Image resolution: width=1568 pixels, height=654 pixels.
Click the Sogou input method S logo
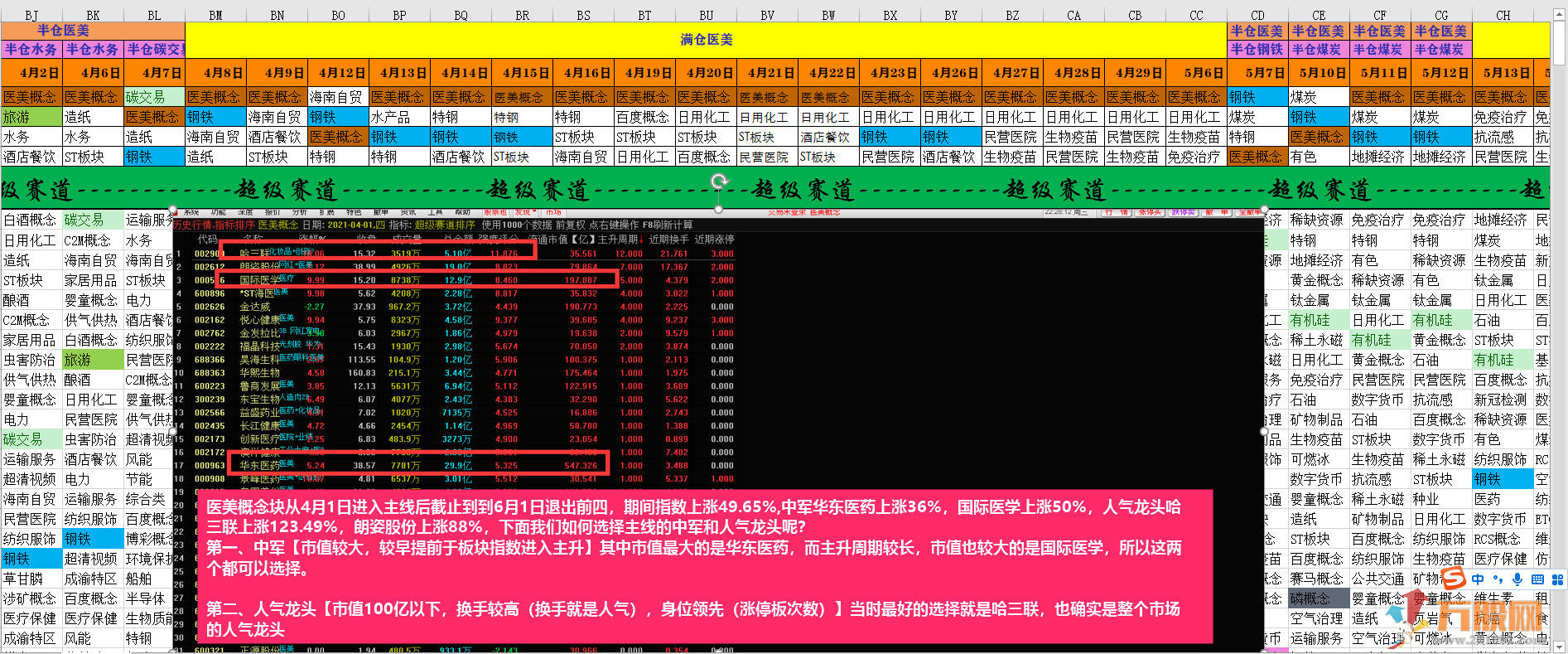[1454, 579]
